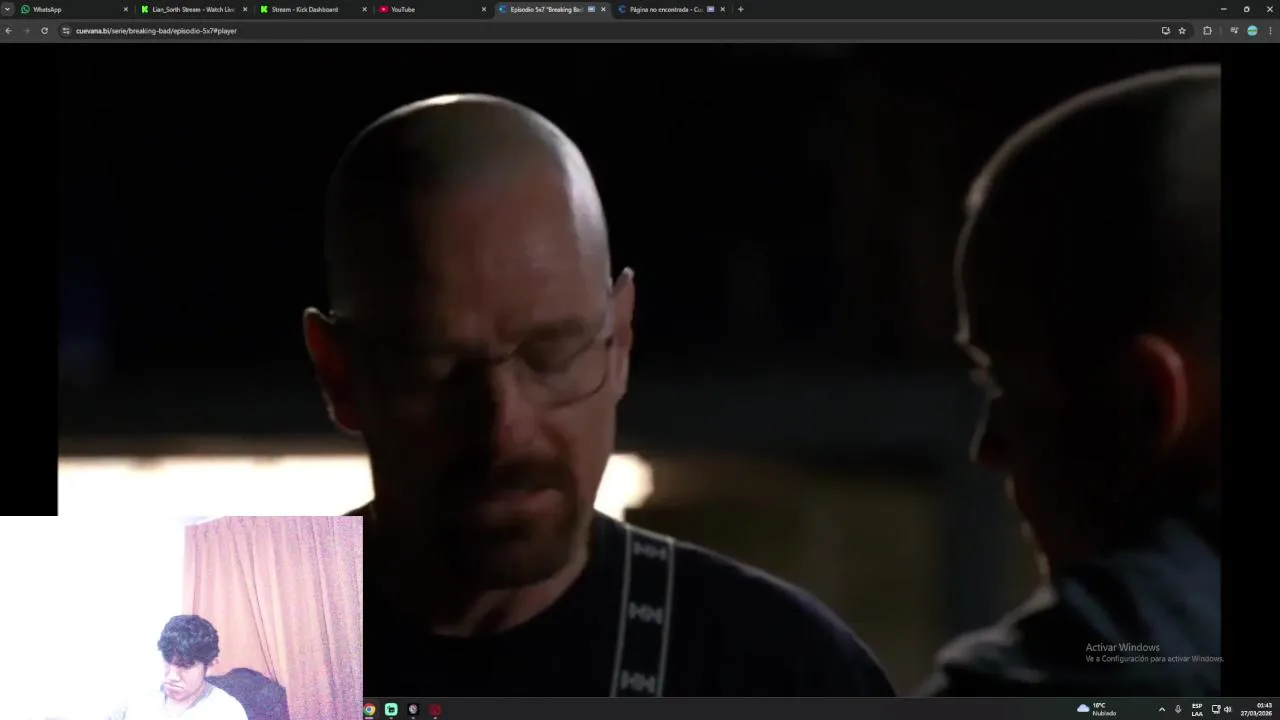This screenshot has width=1280, height=720.
Task: Open network settings from tray
Action: click(x=1216, y=709)
